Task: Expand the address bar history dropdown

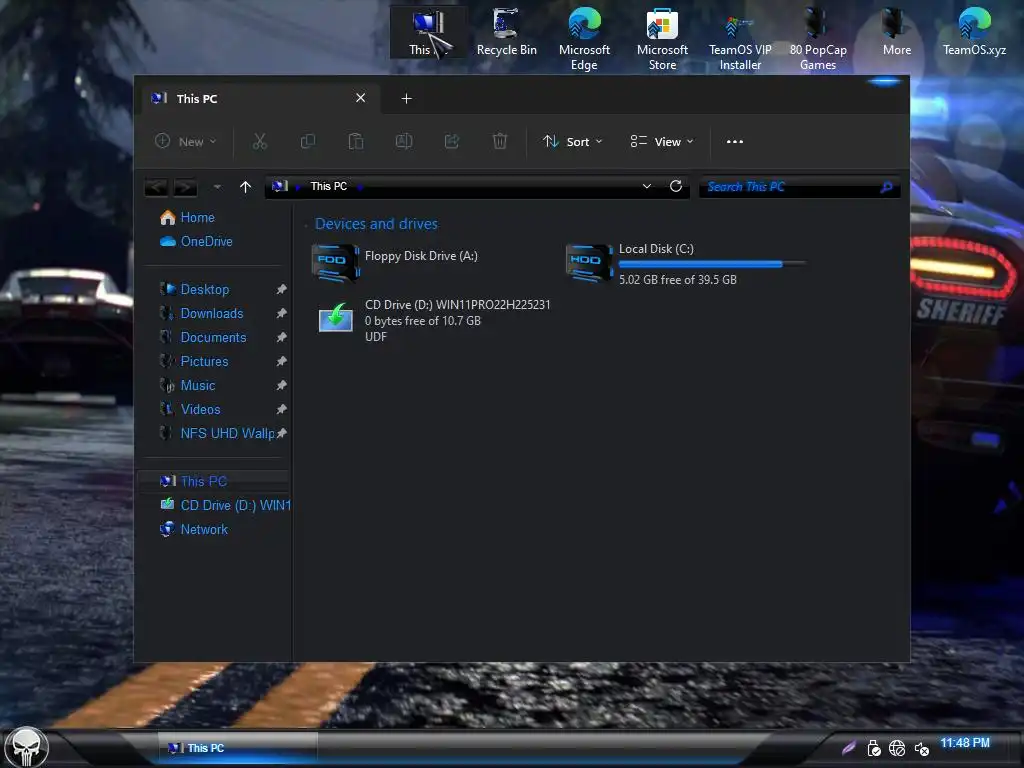Action: pos(647,186)
